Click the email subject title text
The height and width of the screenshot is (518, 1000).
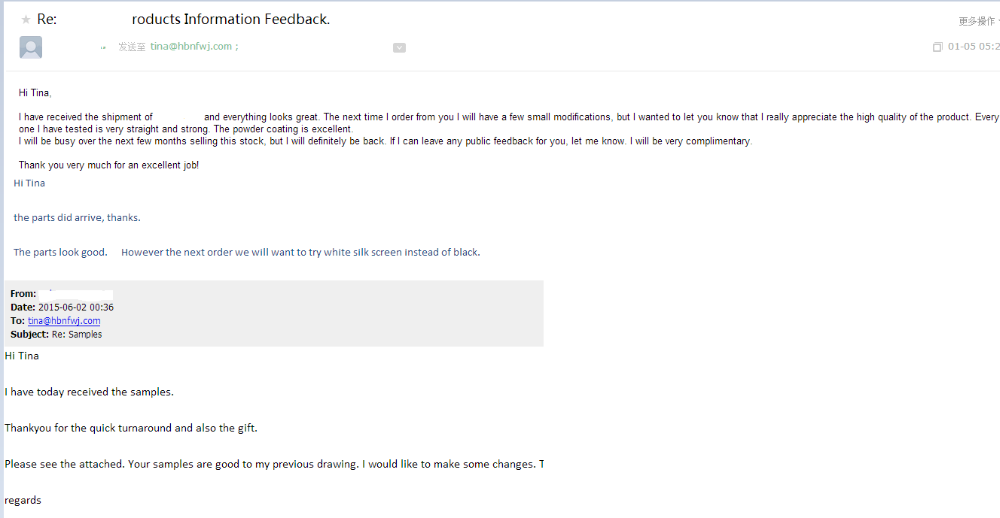[x=231, y=19]
